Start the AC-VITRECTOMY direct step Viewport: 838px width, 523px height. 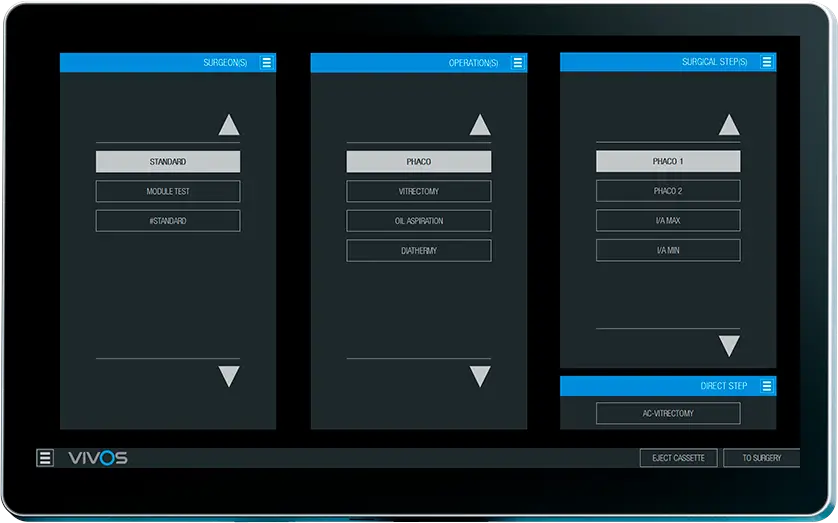668,413
